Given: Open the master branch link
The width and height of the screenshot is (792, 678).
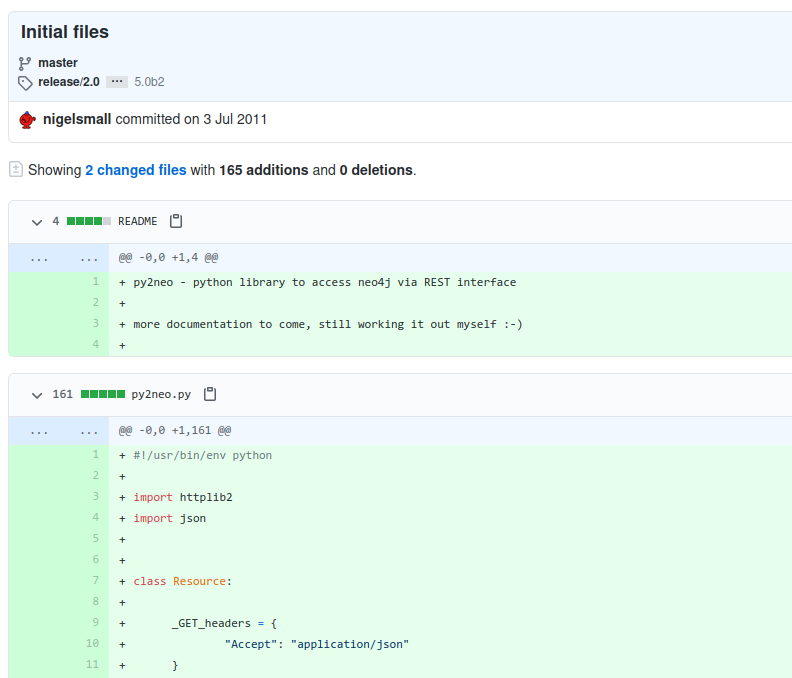Looking at the screenshot, I should click(x=58, y=63).
